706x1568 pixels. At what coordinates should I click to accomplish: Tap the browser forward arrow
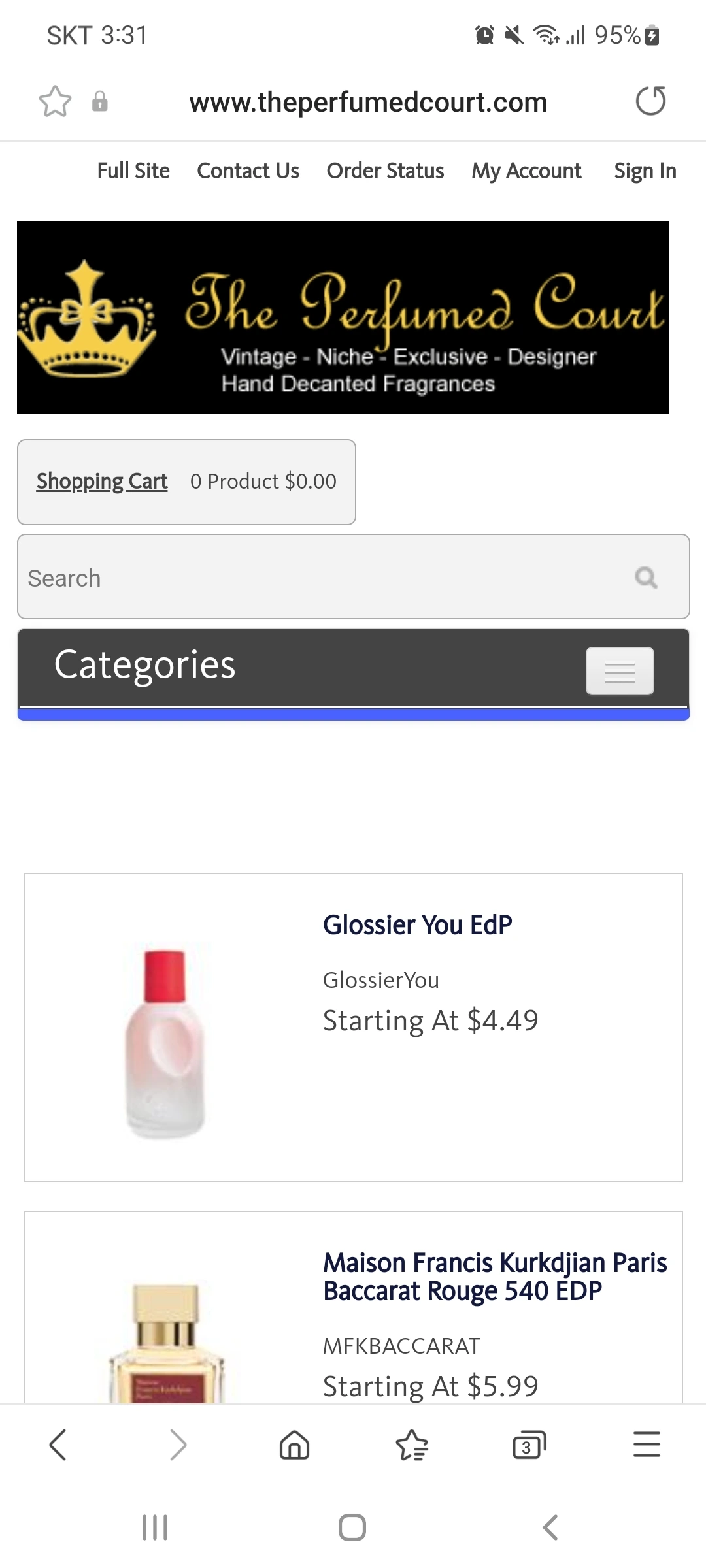pyautogui.click(x=177, y=1445)
